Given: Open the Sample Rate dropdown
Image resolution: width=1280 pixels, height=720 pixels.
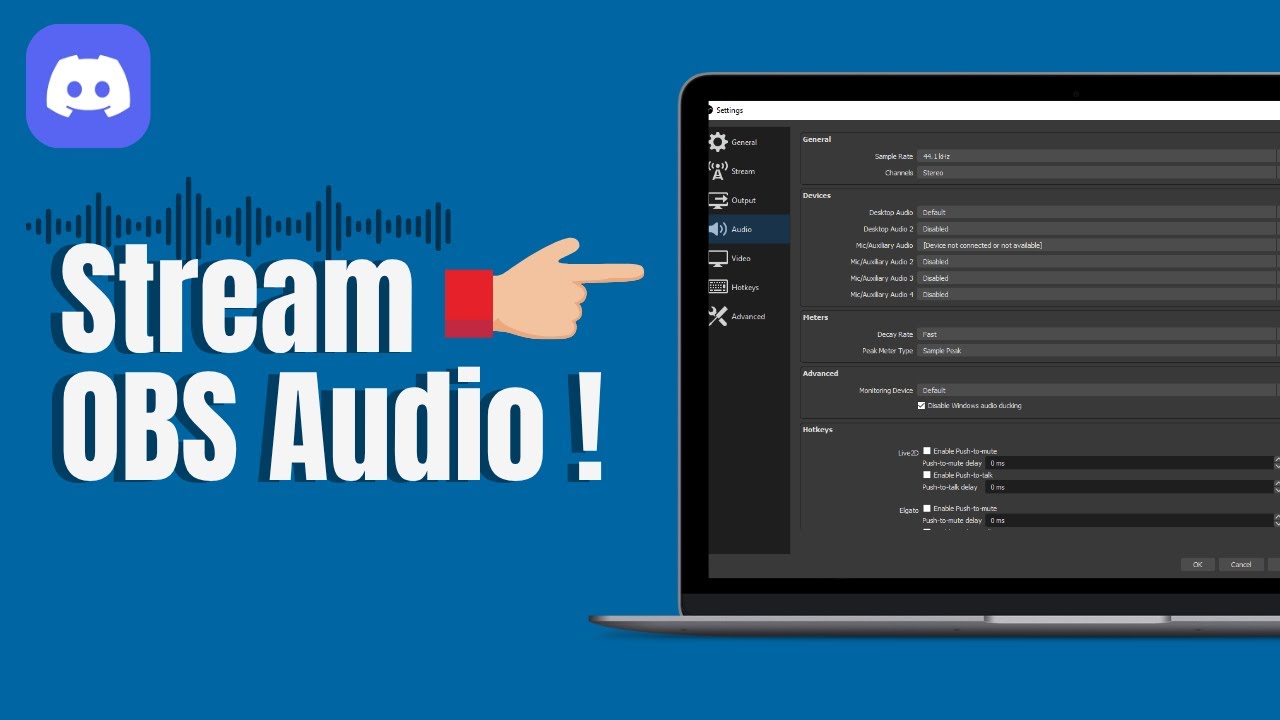Looking at the screenshot, I should click(x=1098, y=156).
